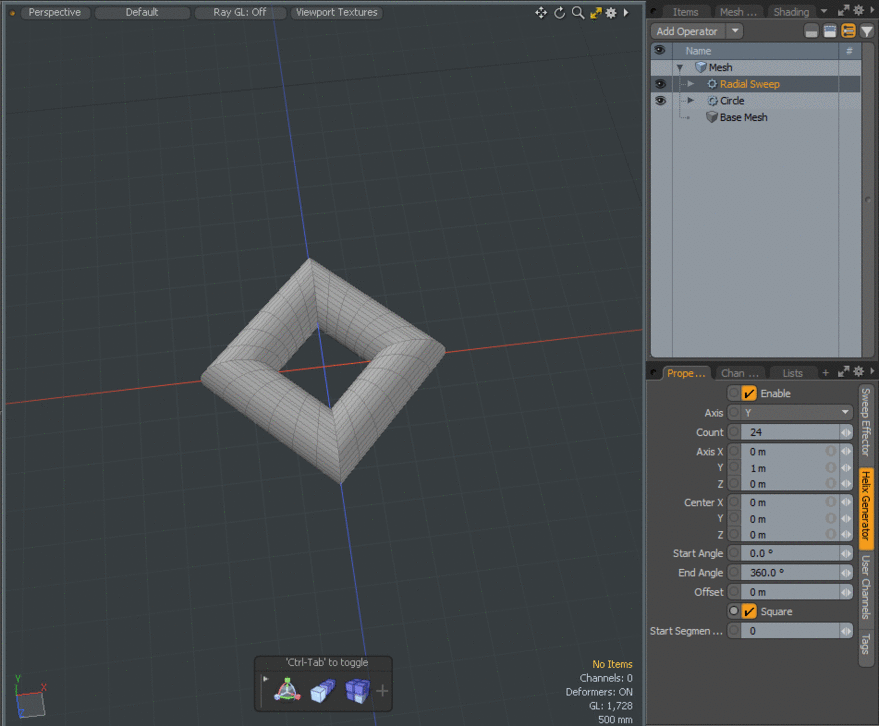Switch to the Shading tab
Viewport: 879px width, 727px height.
[790, 12]
